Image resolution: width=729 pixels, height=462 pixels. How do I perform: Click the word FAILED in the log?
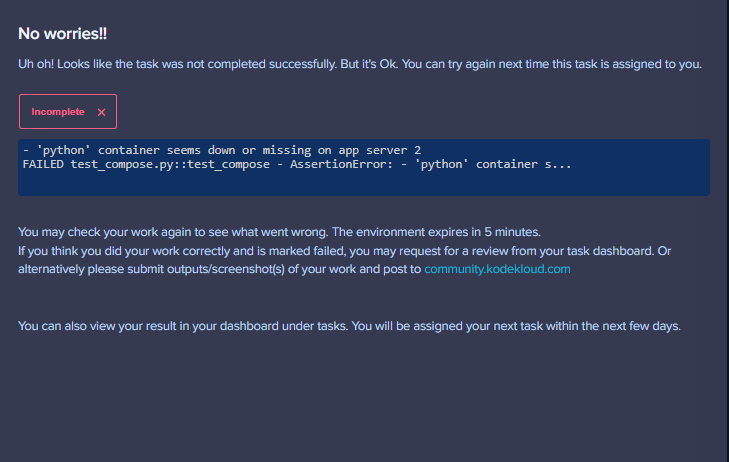pos(42,163)
